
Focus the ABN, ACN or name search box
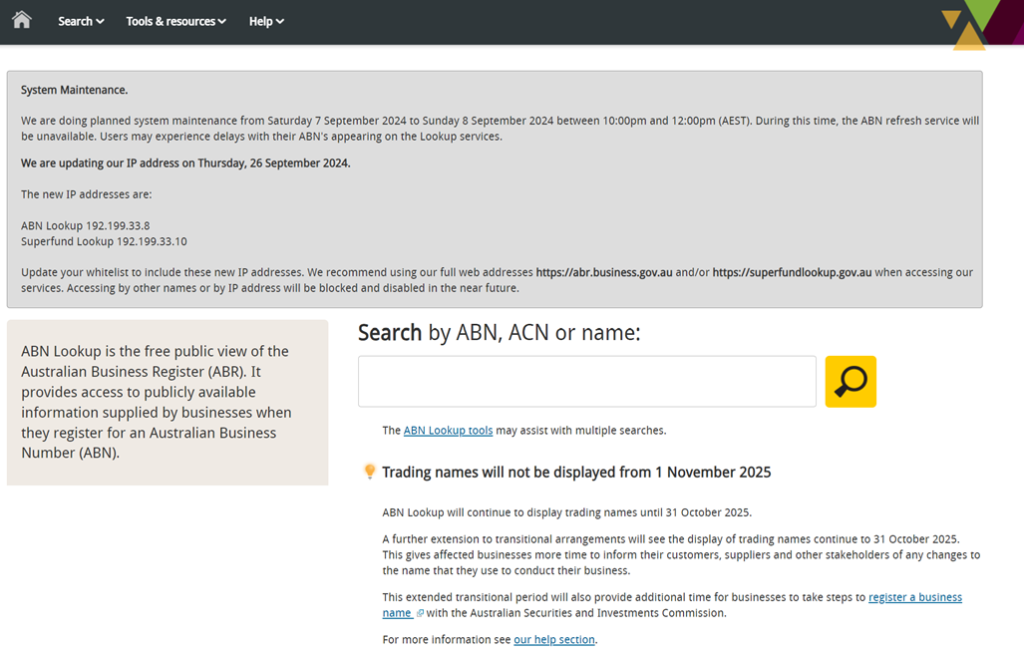[x=587, y=381]
